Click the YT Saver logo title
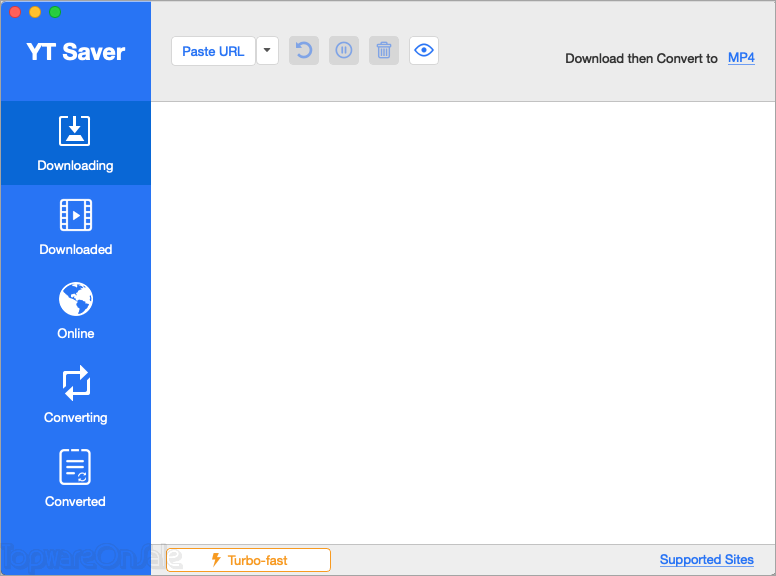The image size is (776, 576). coord(75,52)
